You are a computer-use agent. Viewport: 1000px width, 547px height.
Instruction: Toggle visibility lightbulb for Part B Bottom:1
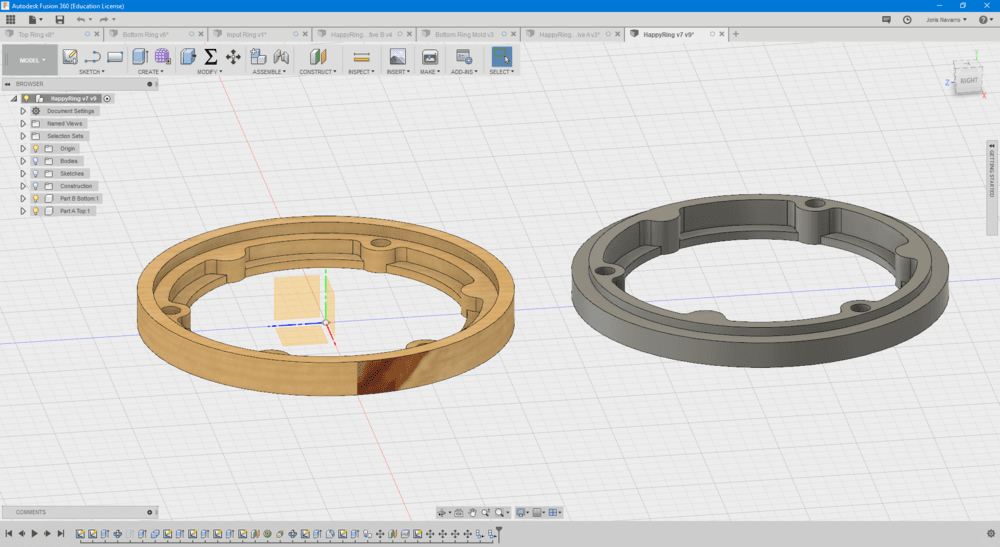(x=35, y=199)
